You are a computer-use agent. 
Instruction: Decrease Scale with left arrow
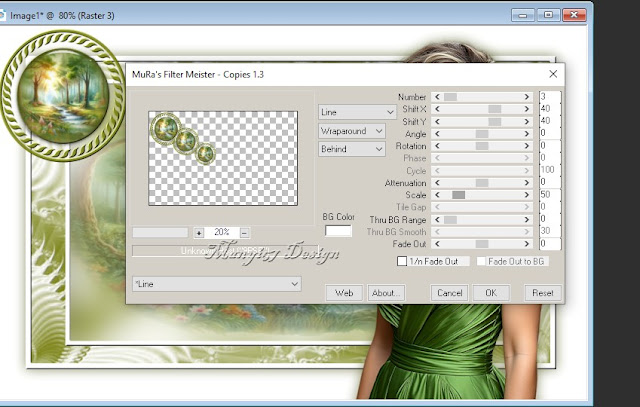[437, 195]
